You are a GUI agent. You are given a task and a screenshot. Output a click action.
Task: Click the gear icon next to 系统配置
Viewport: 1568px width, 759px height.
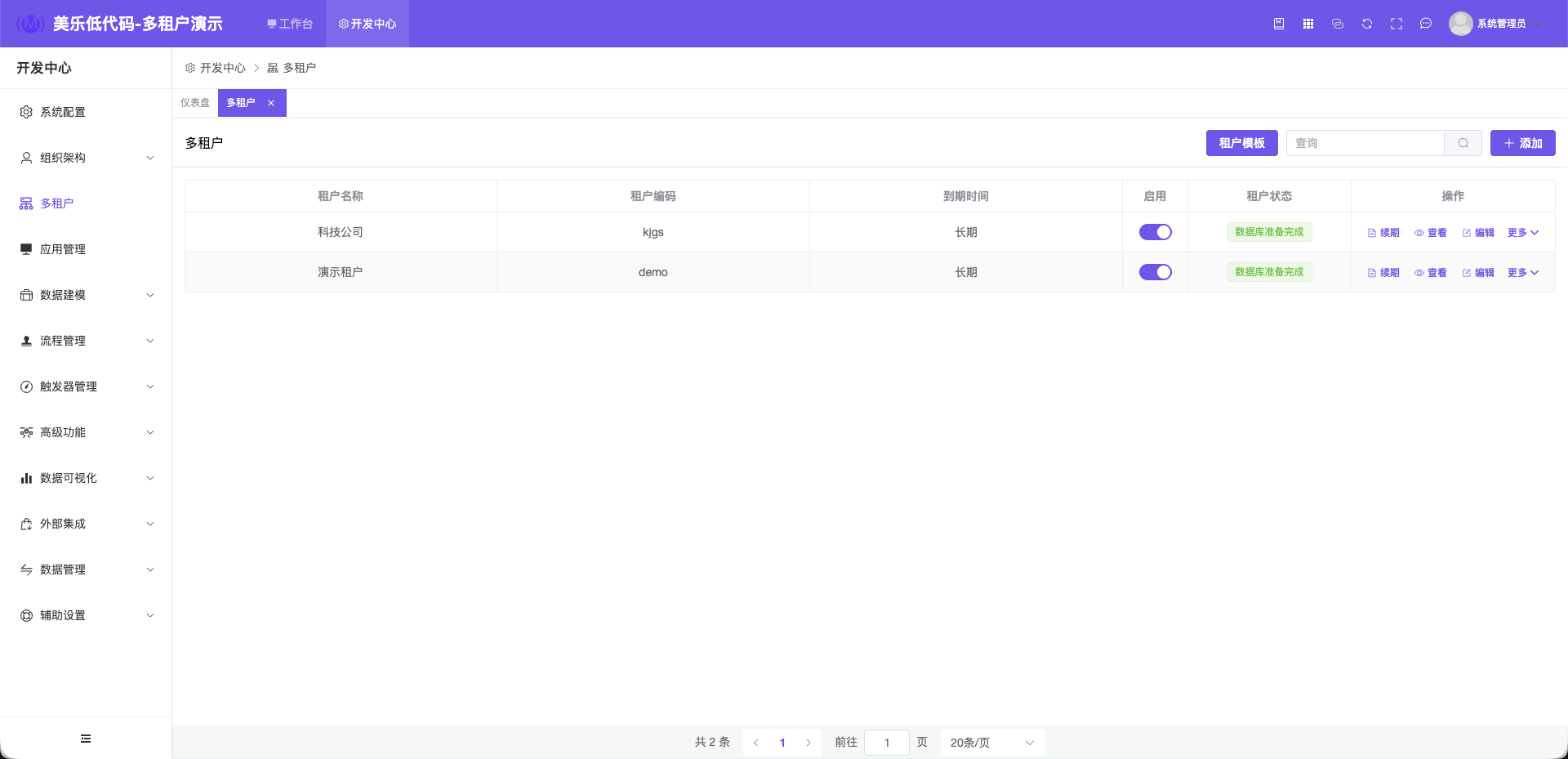[x=26, y=112]
